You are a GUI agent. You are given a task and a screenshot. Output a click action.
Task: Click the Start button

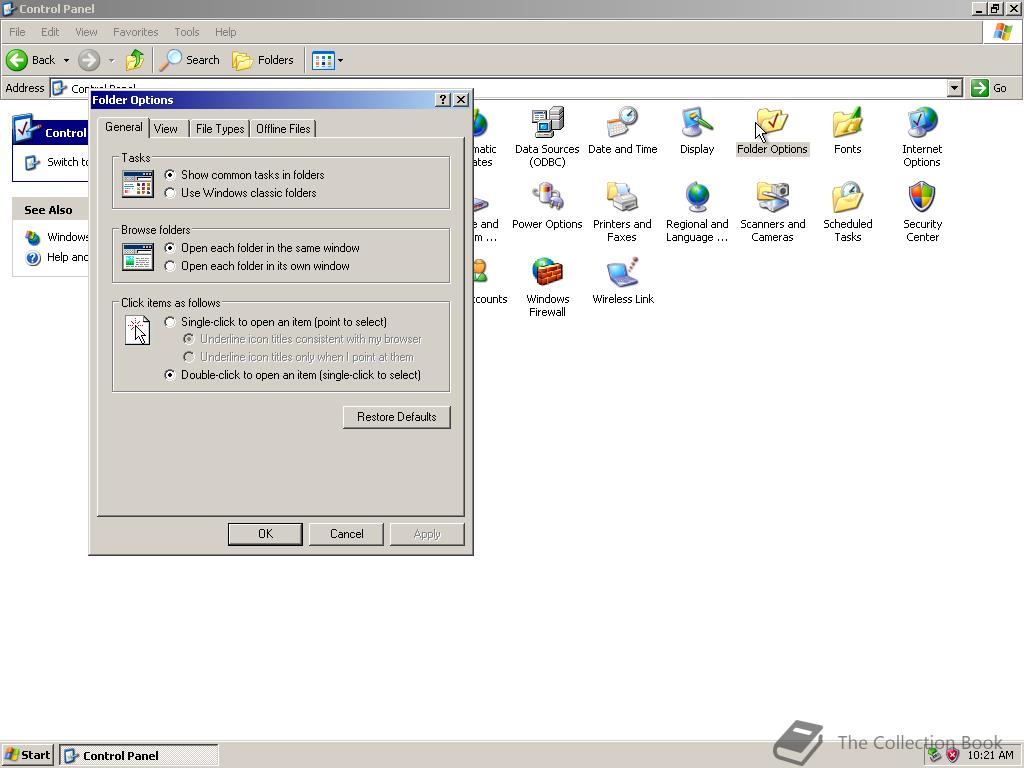[x=27, y=756]
